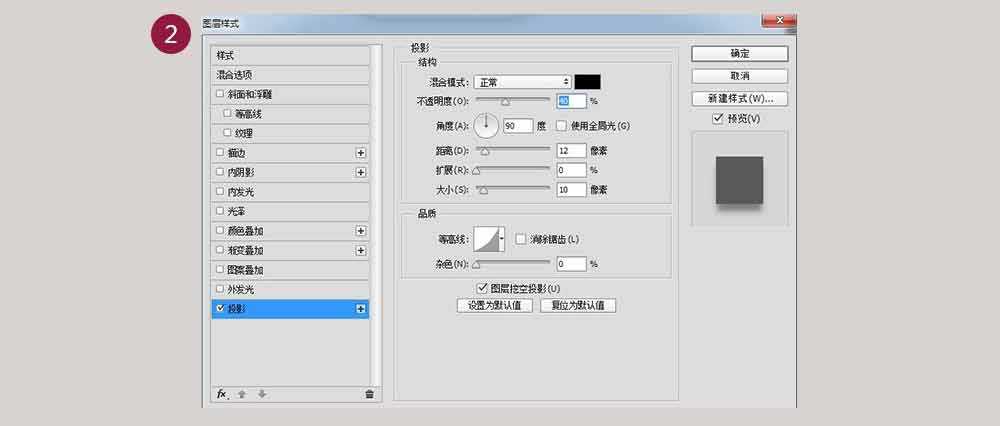
Task: Enable the 光泽 checkbox
Action: 220,210
